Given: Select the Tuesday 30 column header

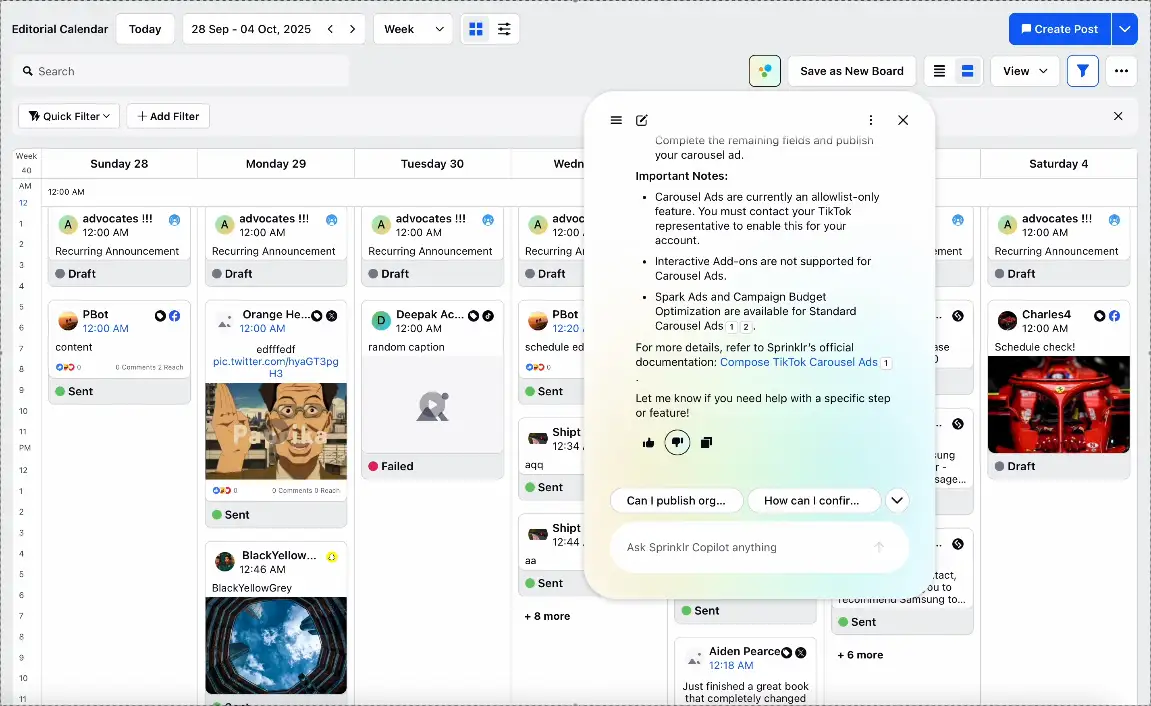Looking at the screenshot, I should [432, 164].
